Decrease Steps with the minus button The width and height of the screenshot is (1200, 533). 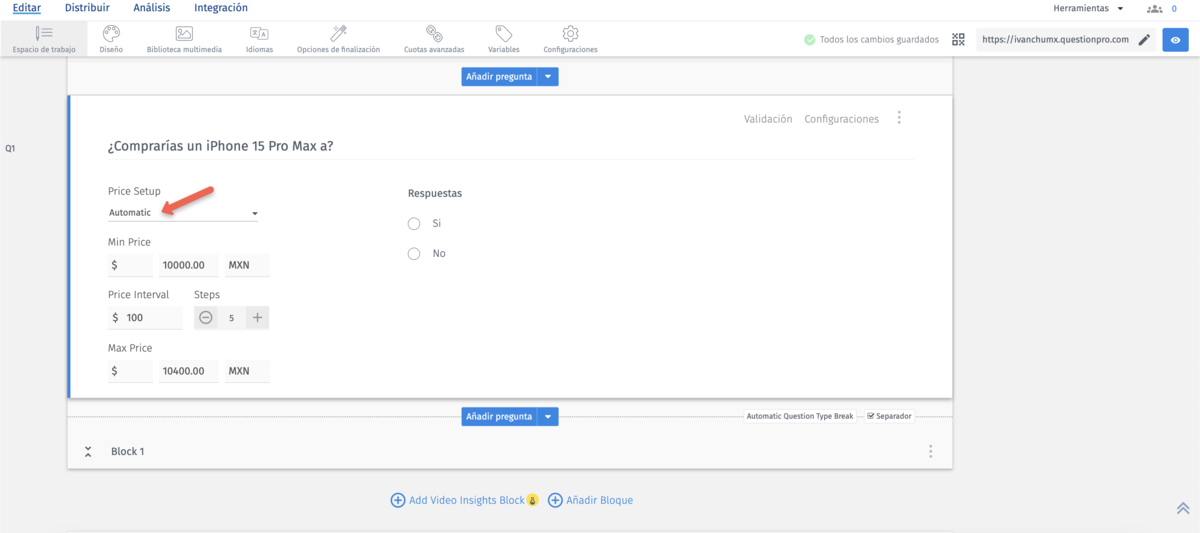click(206, 317)
